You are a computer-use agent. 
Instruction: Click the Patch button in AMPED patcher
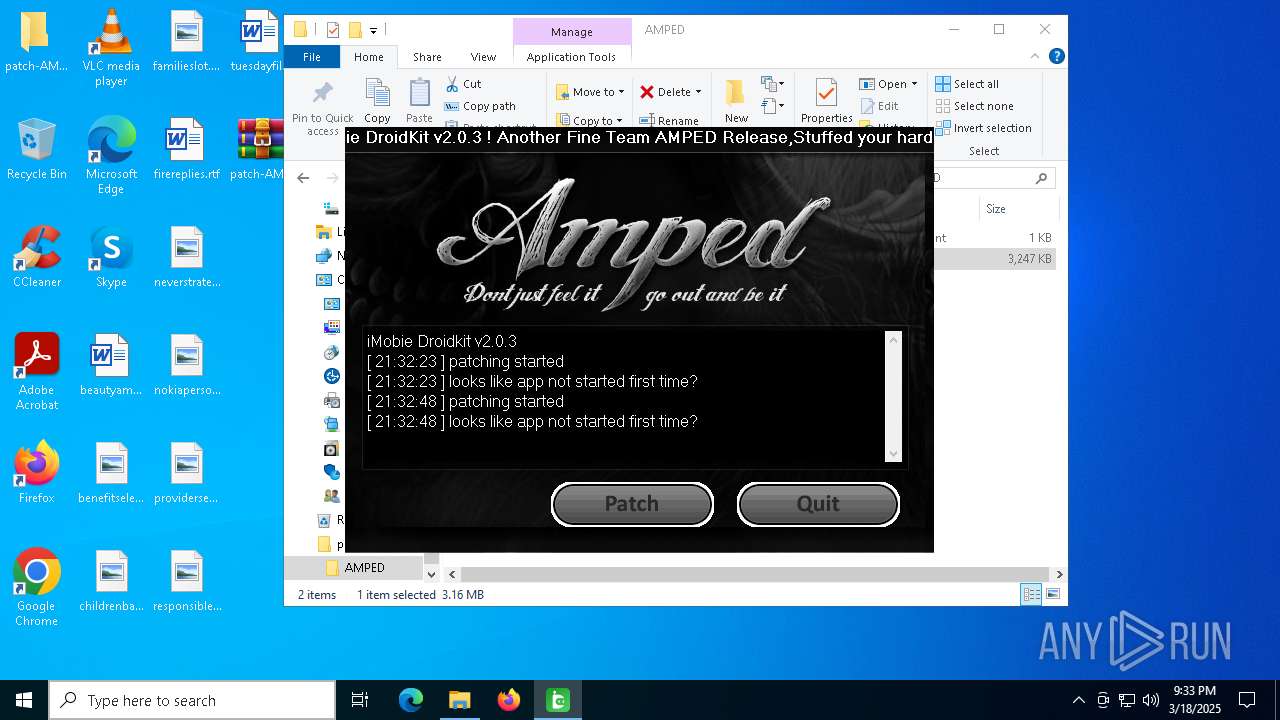pos(632,504)
